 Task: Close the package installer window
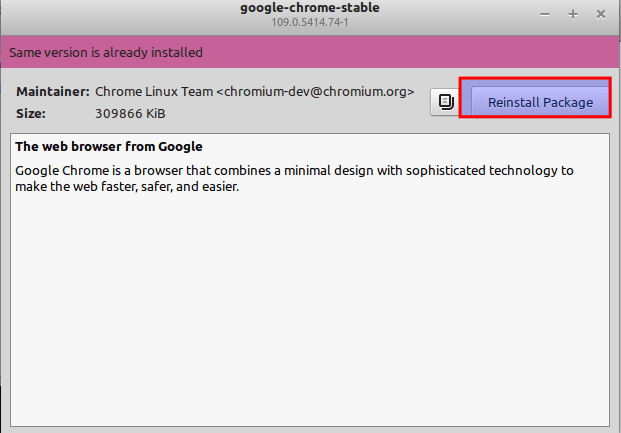pyautogui.click(x=601, y=15)
